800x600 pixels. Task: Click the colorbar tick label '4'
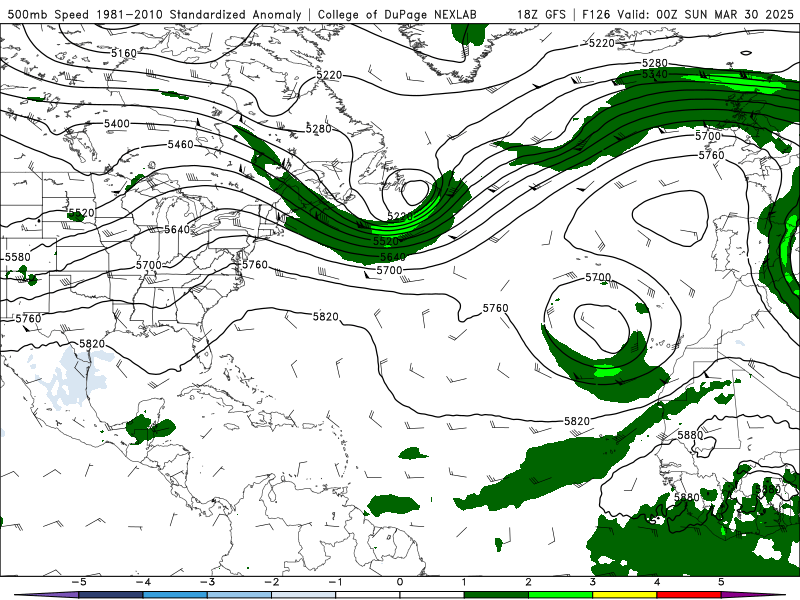tap(657, 582)
